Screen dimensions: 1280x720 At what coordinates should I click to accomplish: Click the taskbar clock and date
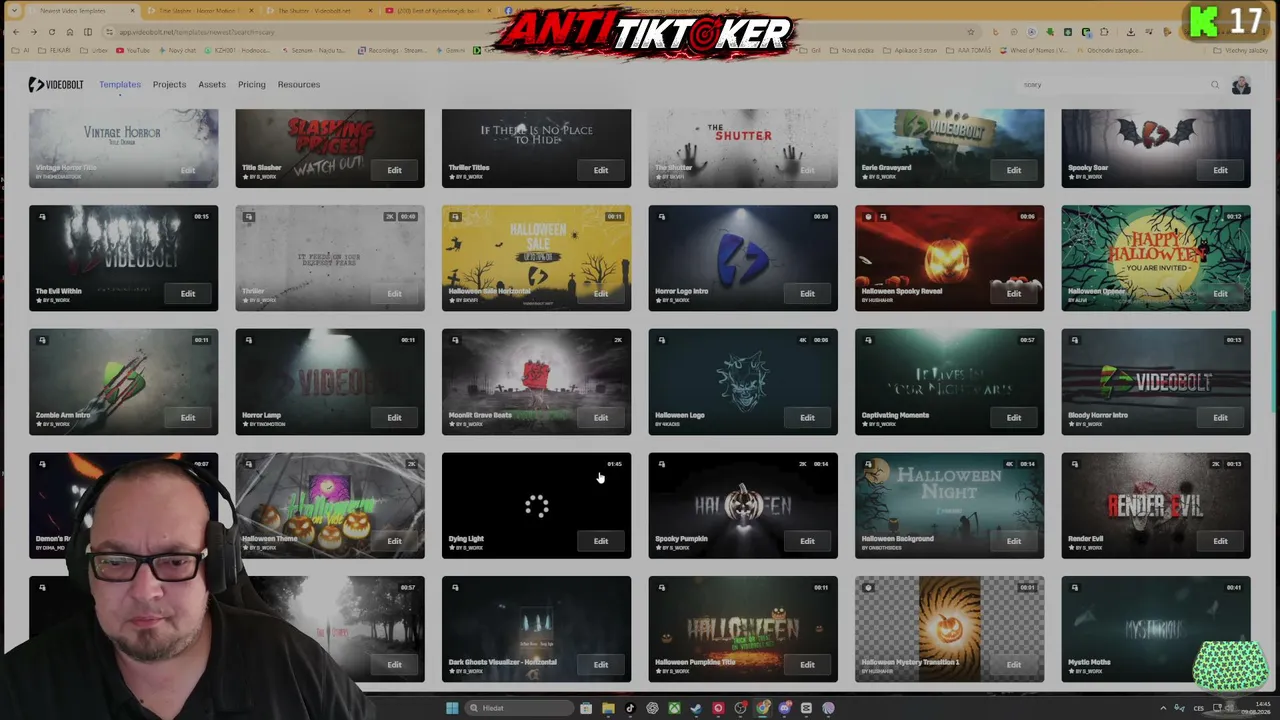coord(1257,708)
